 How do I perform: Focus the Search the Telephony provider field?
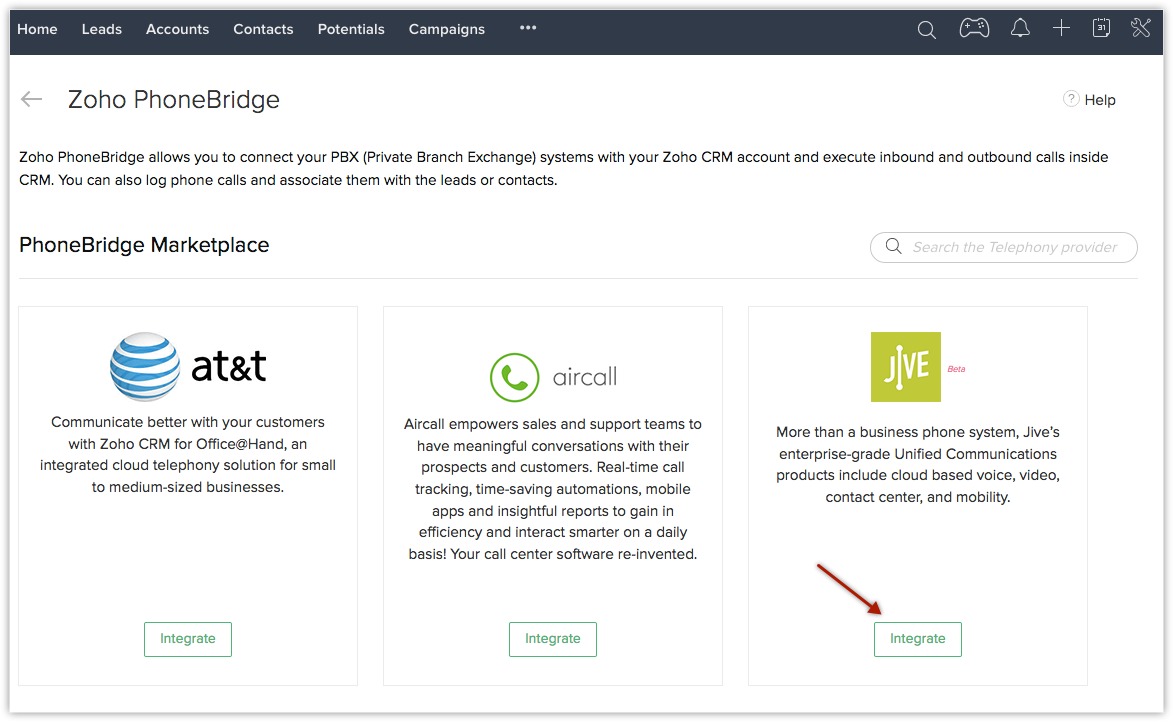(1004, 247)
